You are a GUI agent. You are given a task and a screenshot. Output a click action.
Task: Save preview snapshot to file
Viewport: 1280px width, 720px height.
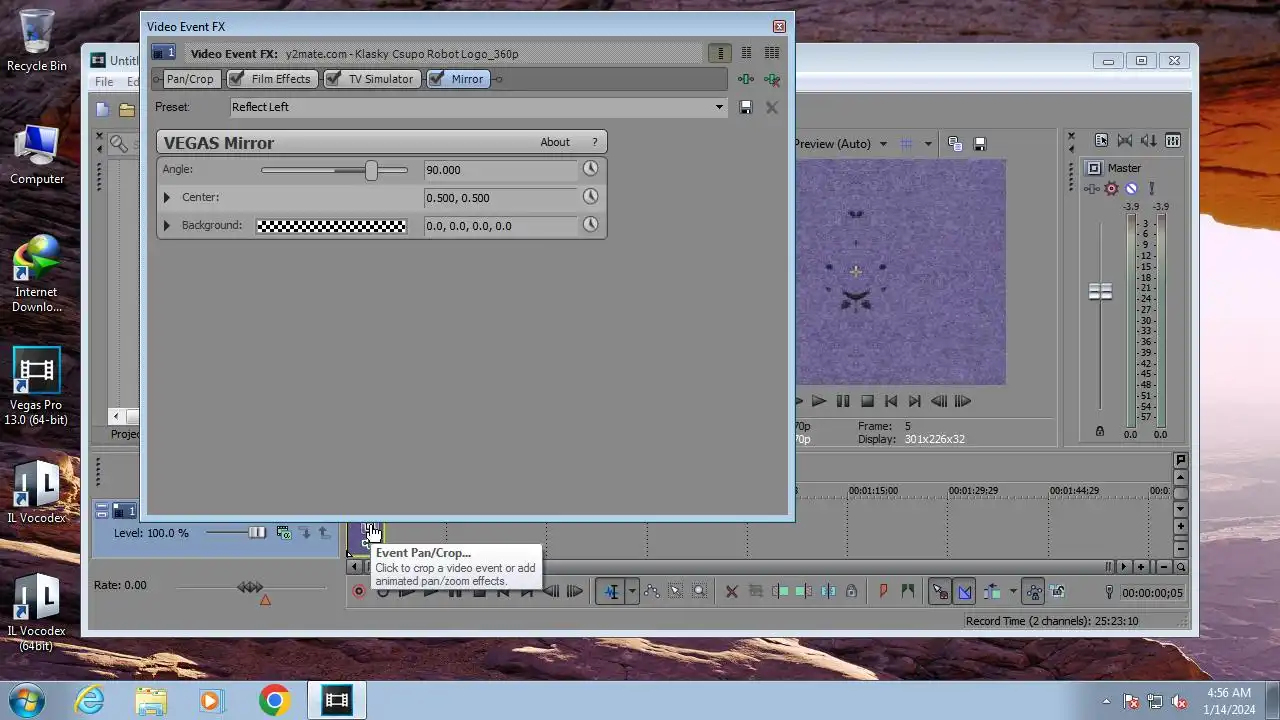tap(980, 144)
